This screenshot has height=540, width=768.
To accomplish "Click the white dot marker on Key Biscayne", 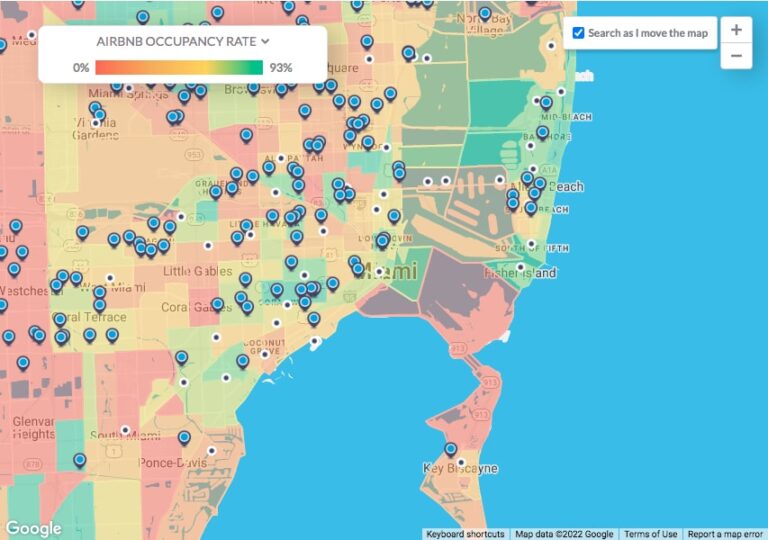I will pyautogui.click(x=461, y=462).
